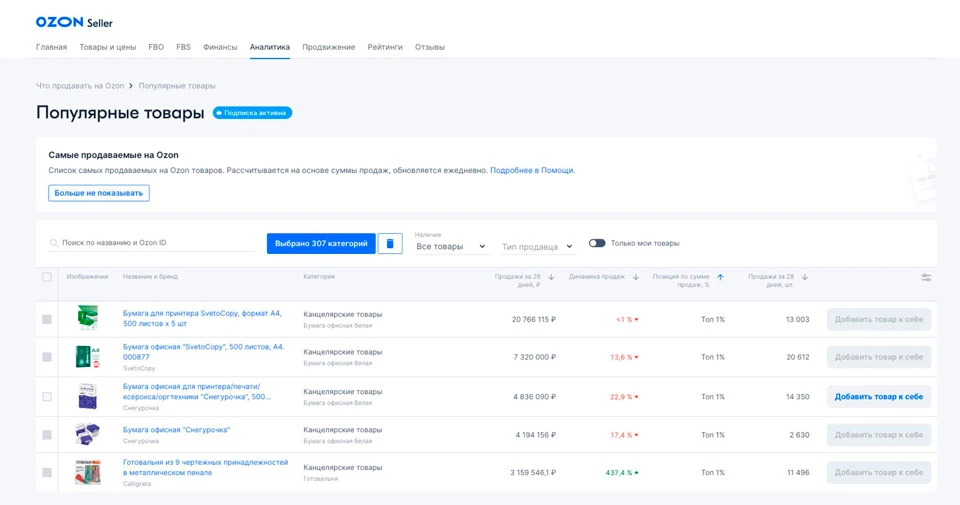
Task: Click Добавить товар к себе for SvetoCopy 000877
Action: tap(879, 357)
